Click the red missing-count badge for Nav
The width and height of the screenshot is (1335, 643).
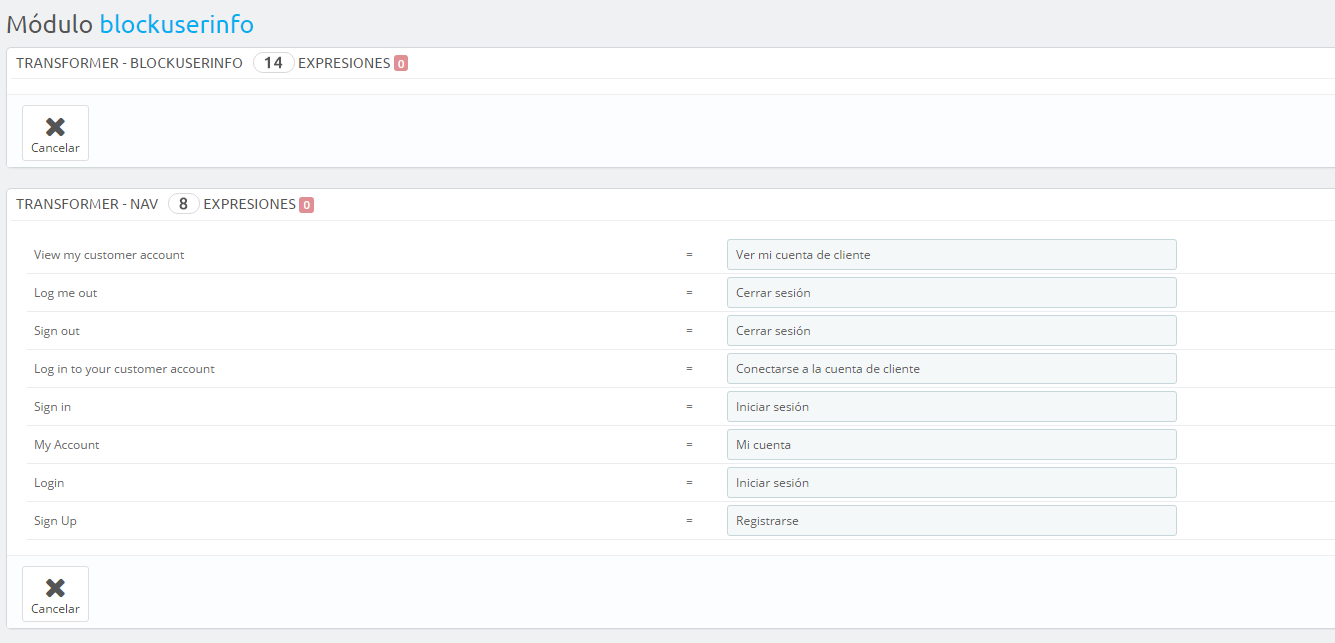(306, 205)
